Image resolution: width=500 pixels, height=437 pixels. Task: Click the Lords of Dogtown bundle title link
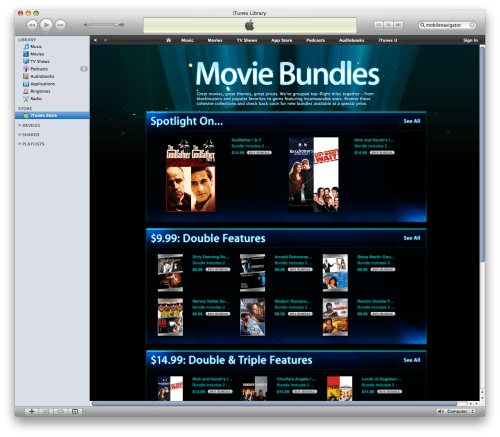tap(382, 379)
